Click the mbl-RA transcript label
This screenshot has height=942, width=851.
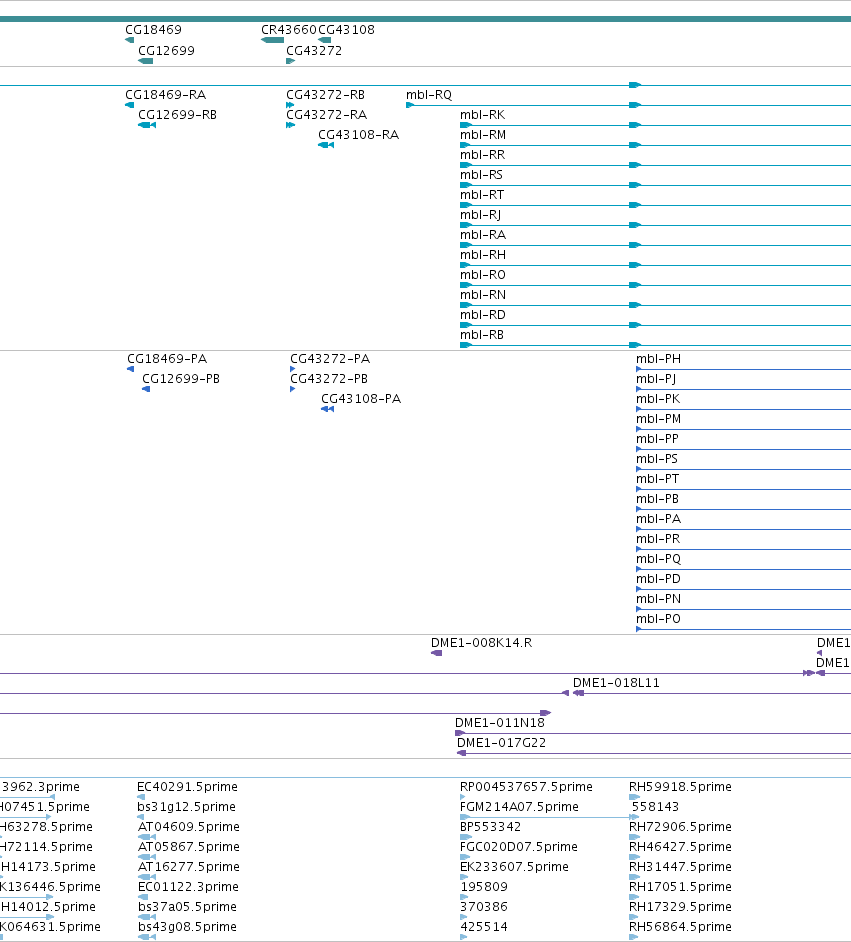(x=483, y=234)
